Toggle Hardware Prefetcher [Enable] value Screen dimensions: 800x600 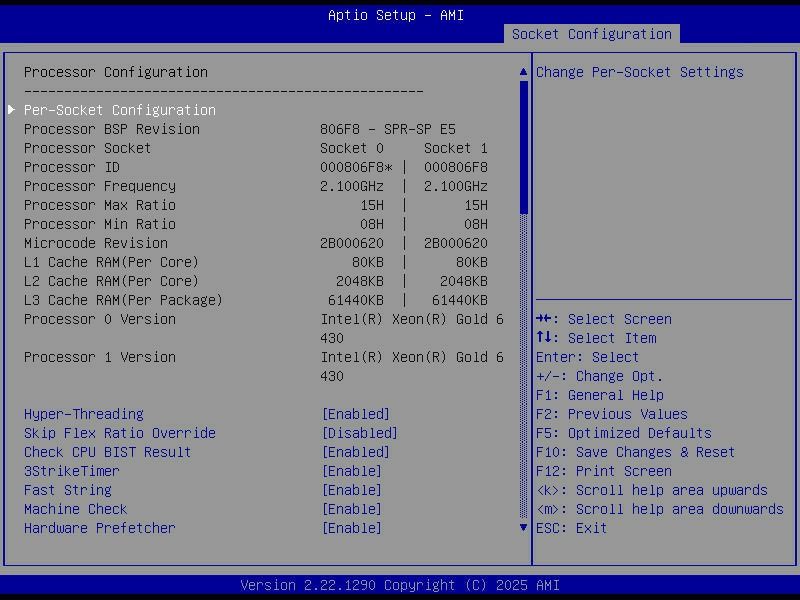(x=352, y=528)
